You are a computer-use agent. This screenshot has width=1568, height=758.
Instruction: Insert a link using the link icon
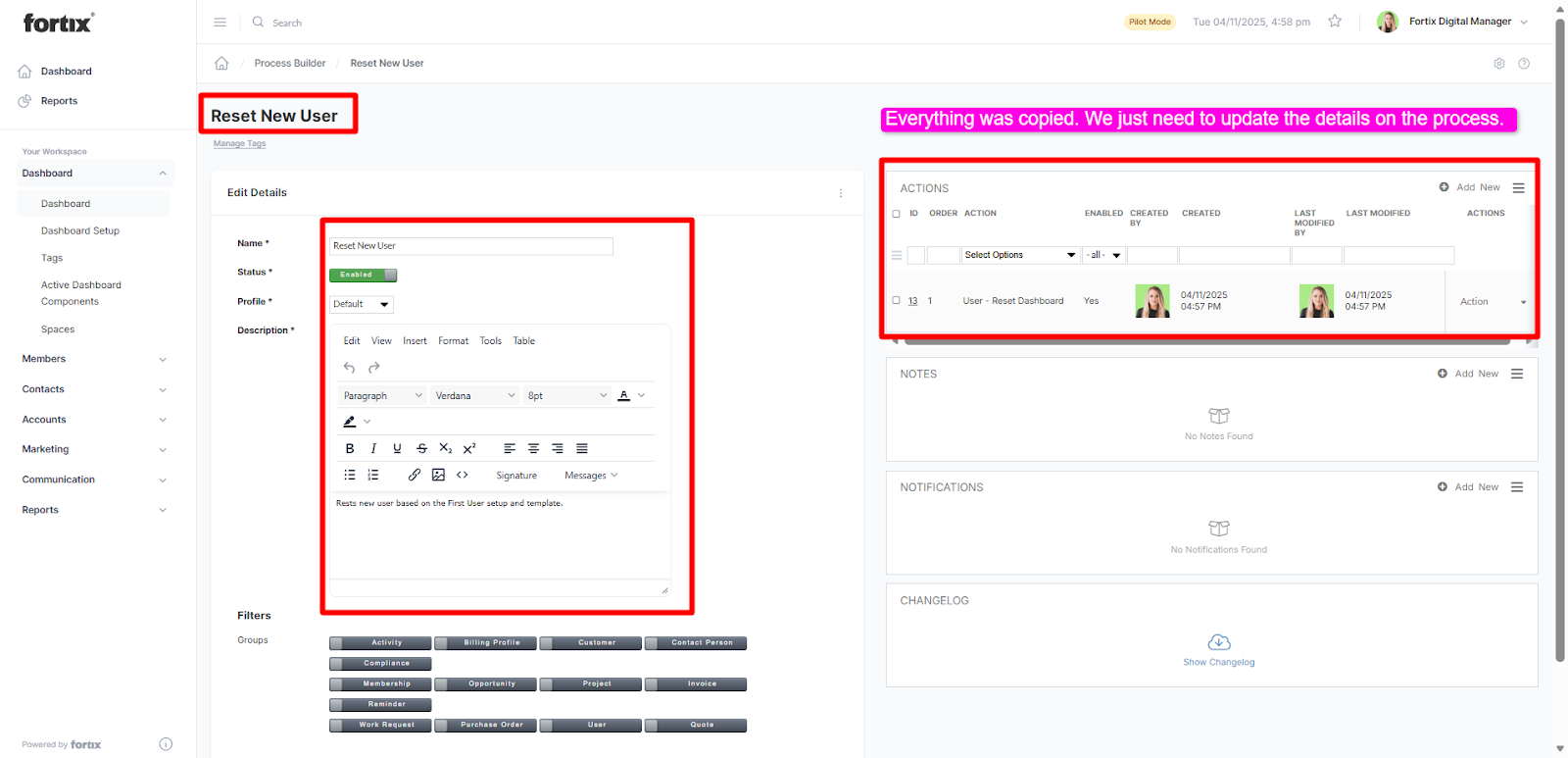click(415, 475)
